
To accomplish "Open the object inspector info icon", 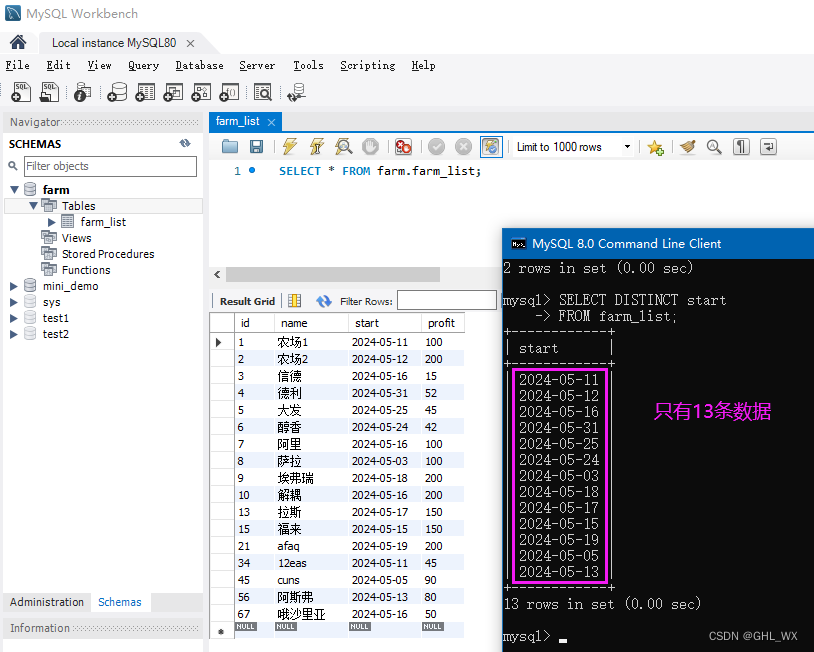I will pyautogui.click(x=82, y=92).
